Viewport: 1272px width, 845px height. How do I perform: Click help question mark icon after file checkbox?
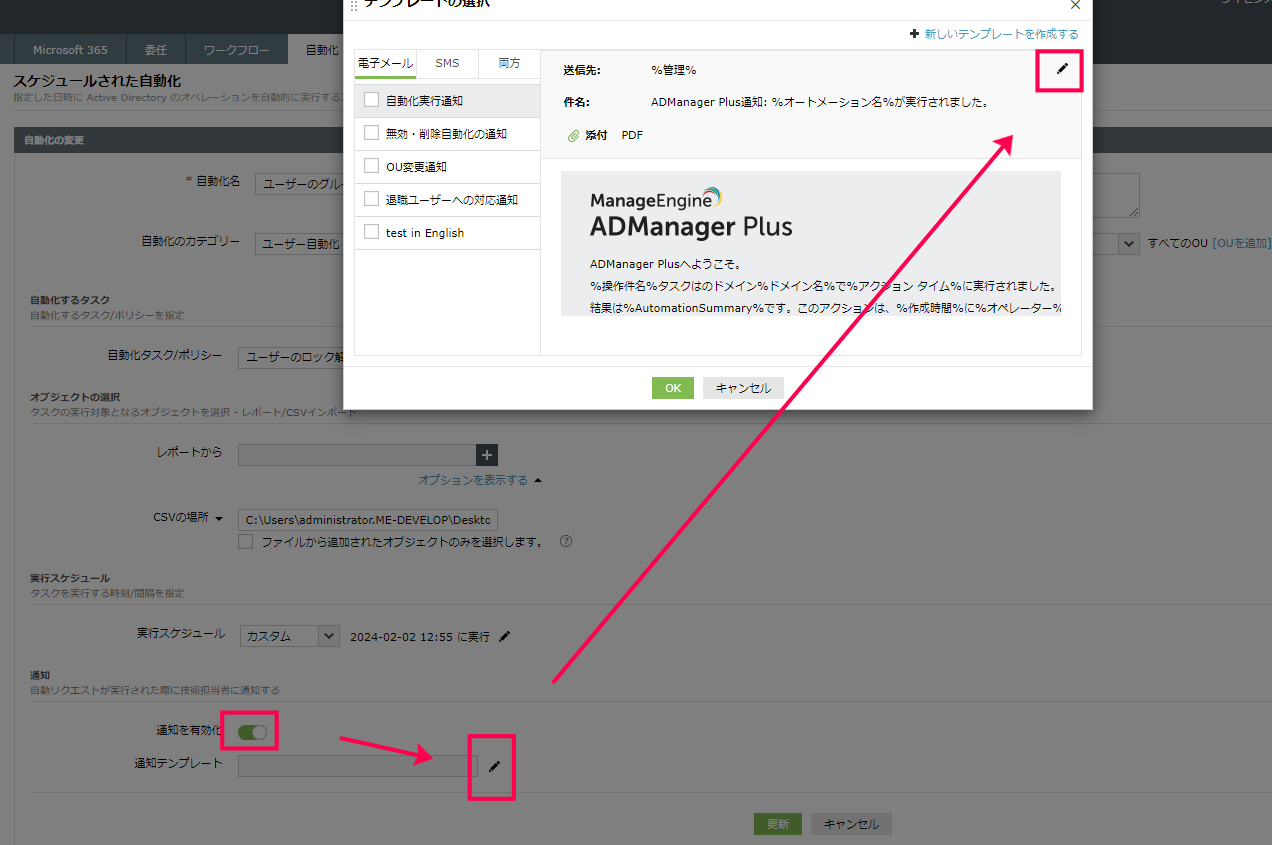(566, 542)
